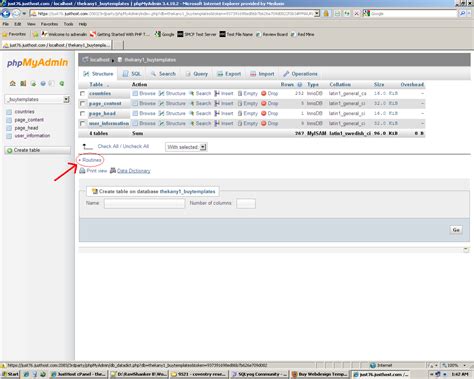Expand the address bar history dropdown
This screenshot has height=379, width=474.
(x=317, y=14)
